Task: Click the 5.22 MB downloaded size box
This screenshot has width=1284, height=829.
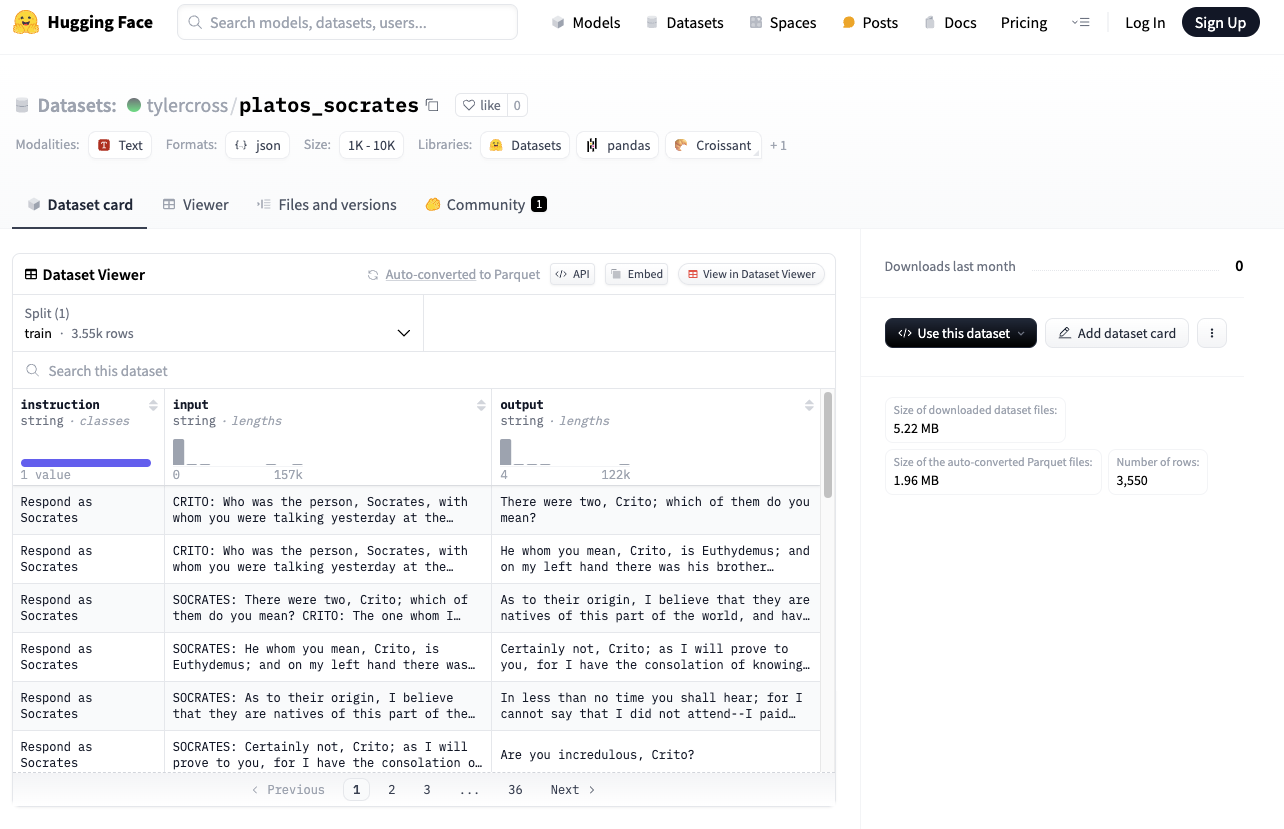Action: click(x=975, y=420)
